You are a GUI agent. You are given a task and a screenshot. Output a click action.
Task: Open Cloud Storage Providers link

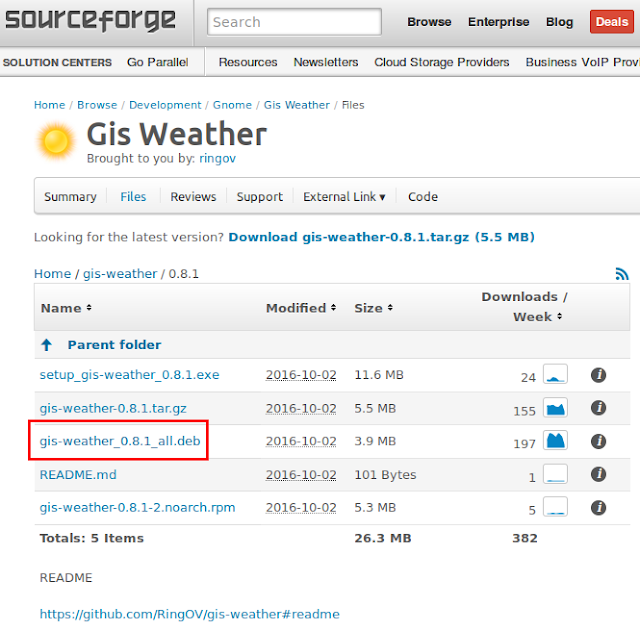coord(442,62)
